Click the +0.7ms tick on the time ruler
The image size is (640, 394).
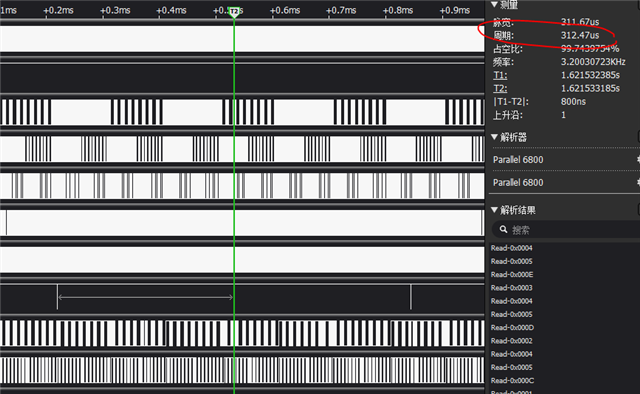(x=341, y=10)
